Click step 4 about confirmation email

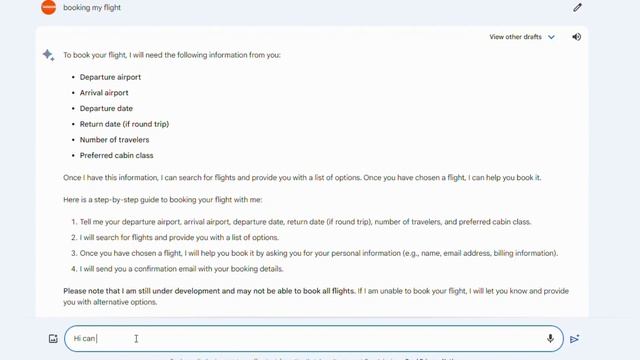[181, 269]
